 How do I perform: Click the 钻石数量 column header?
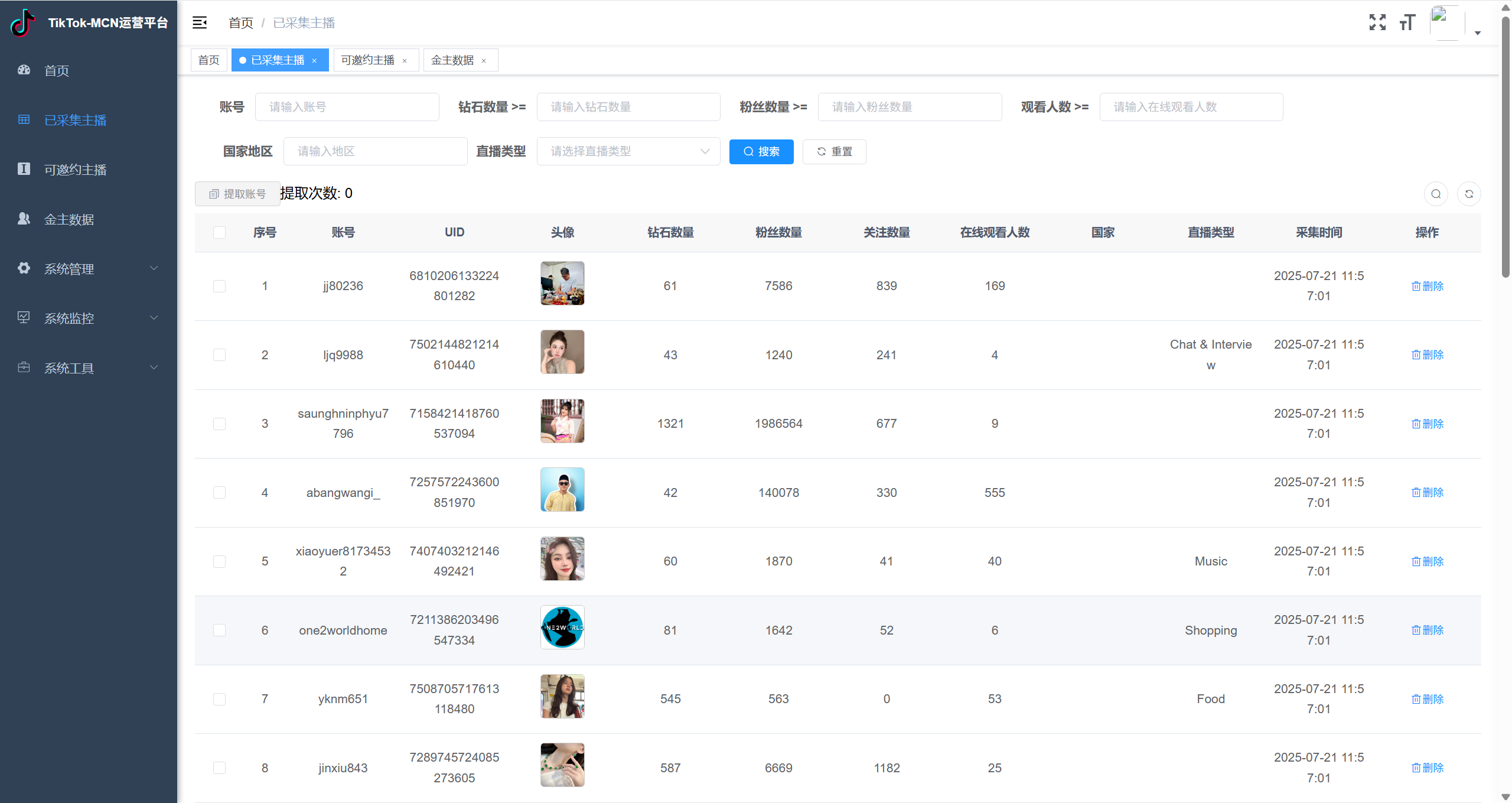click(x=670, y=232)
